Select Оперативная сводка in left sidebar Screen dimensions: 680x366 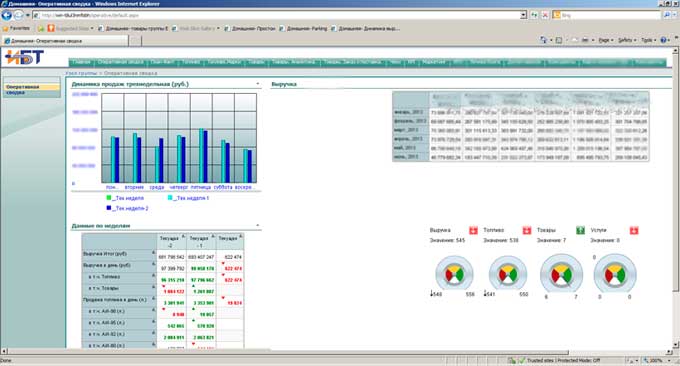point(31,89)
